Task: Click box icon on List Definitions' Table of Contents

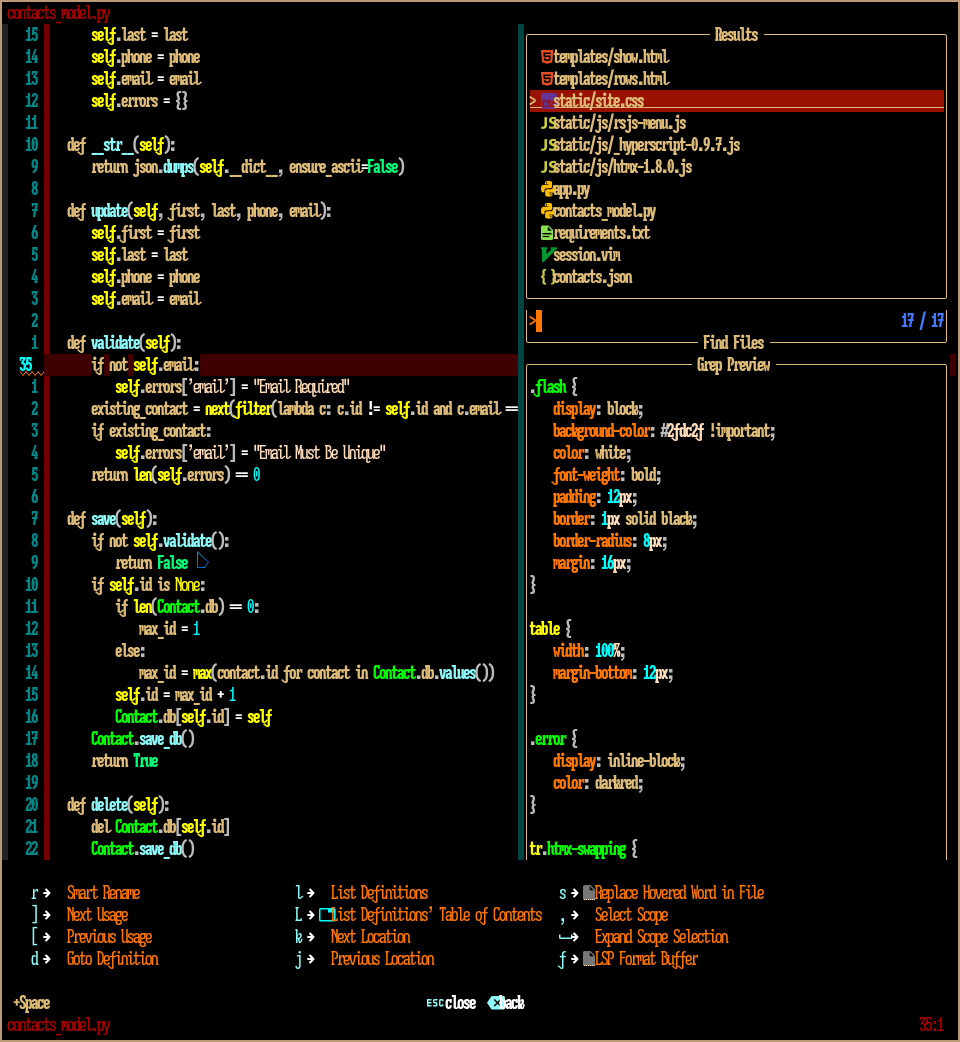Action: click(326, 915)
